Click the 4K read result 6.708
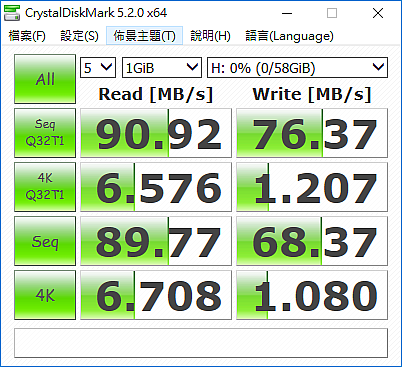The image size is (402, 367). tap(156, 295)
